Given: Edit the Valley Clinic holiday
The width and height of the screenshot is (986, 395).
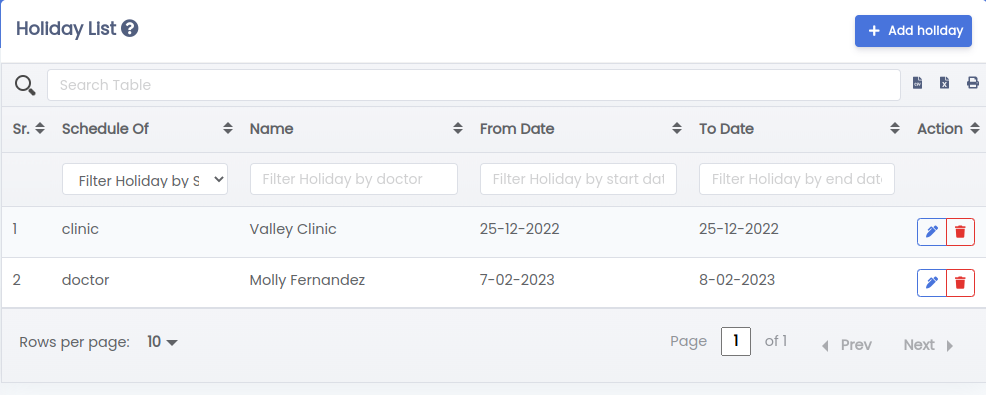Looking at the screenshot, I should (x=932, y=231).
